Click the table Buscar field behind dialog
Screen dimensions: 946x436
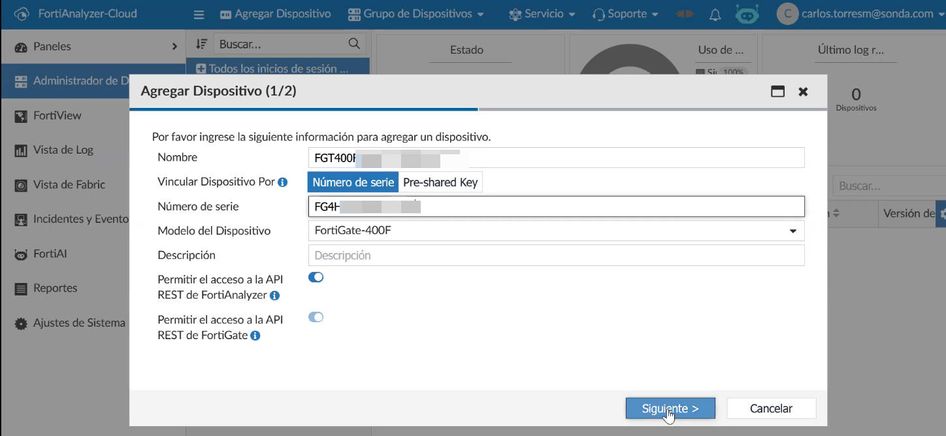pos(888,186)
